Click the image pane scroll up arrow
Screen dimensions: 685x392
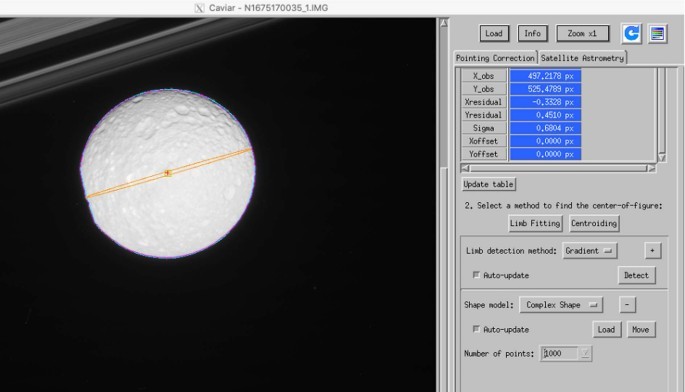coord(443,23)
